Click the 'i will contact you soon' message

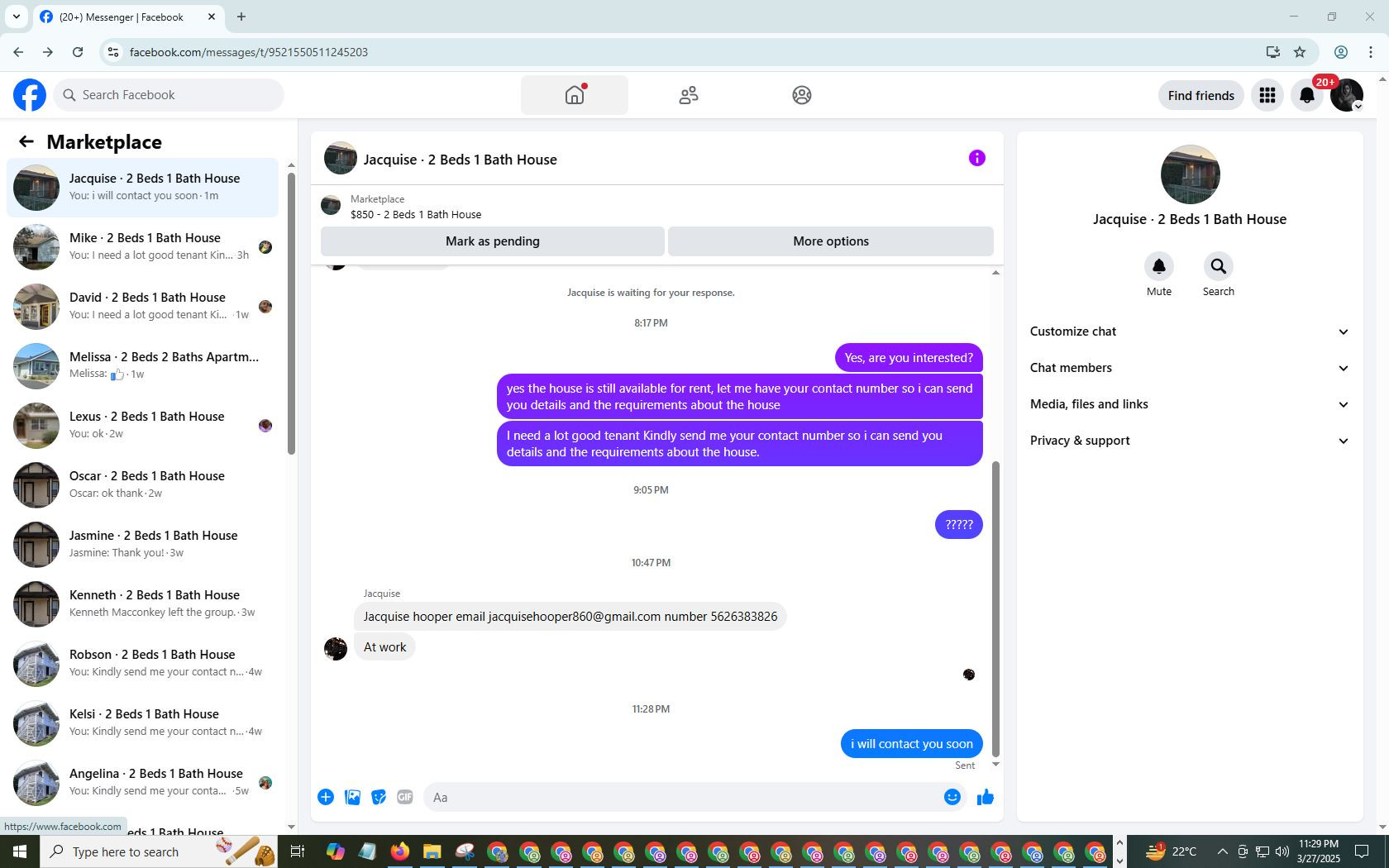tap(912, 744)
